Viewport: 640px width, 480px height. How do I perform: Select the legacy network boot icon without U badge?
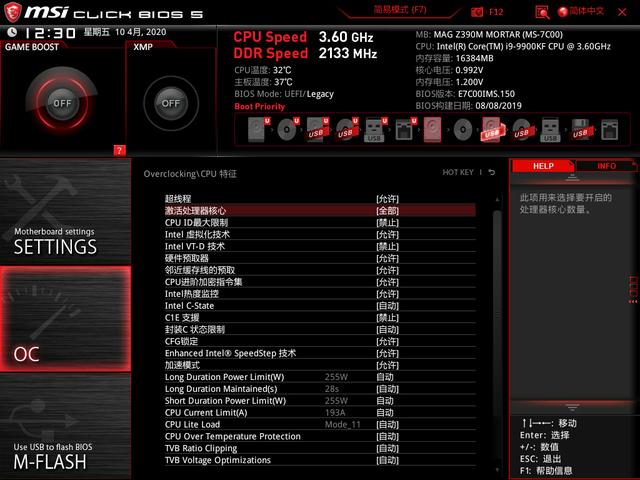pos(609,130)
